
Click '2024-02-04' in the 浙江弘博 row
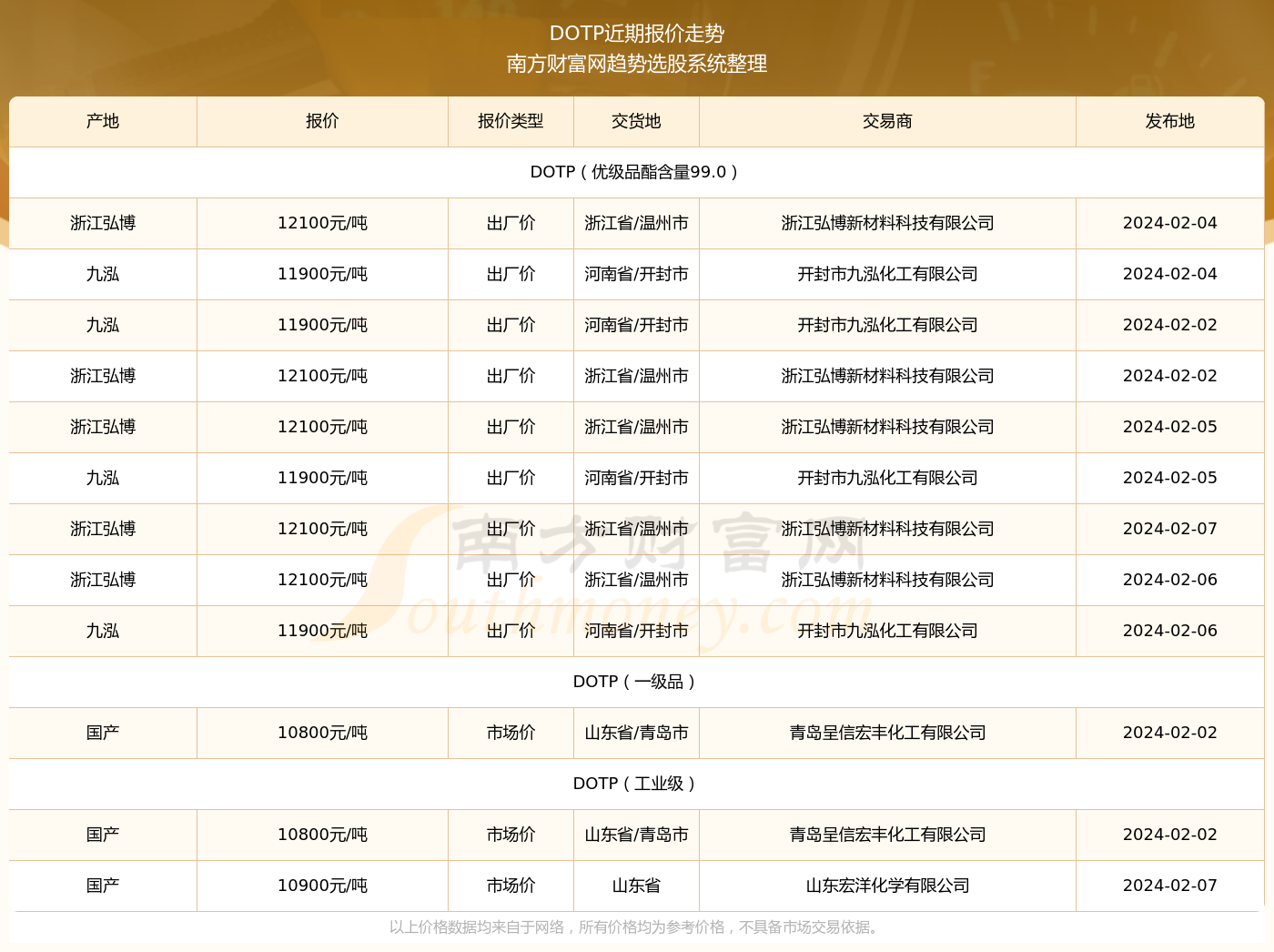pos(1170,223)
